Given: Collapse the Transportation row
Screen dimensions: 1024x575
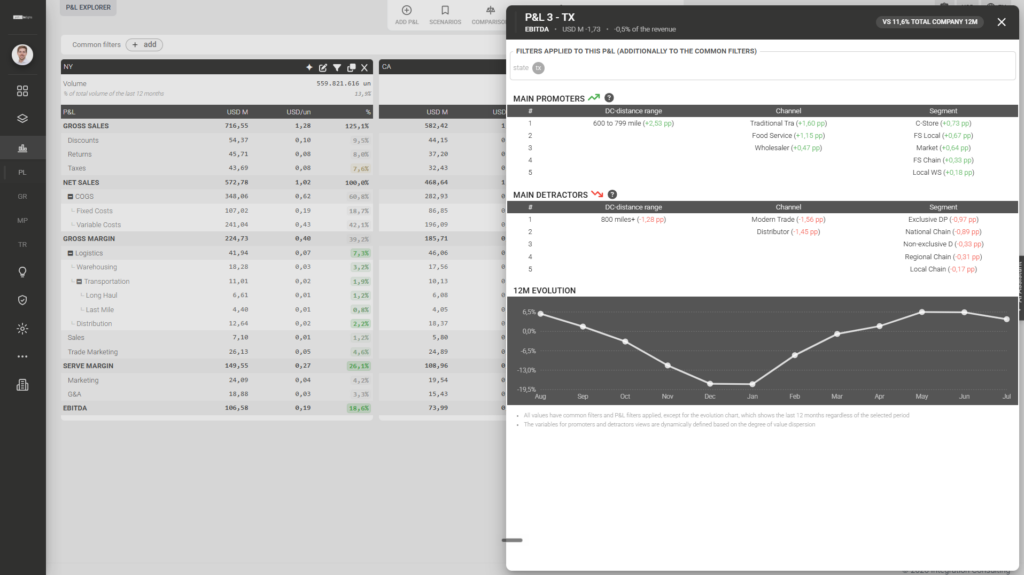Looking at the screenshot, I should click(79, 282).
